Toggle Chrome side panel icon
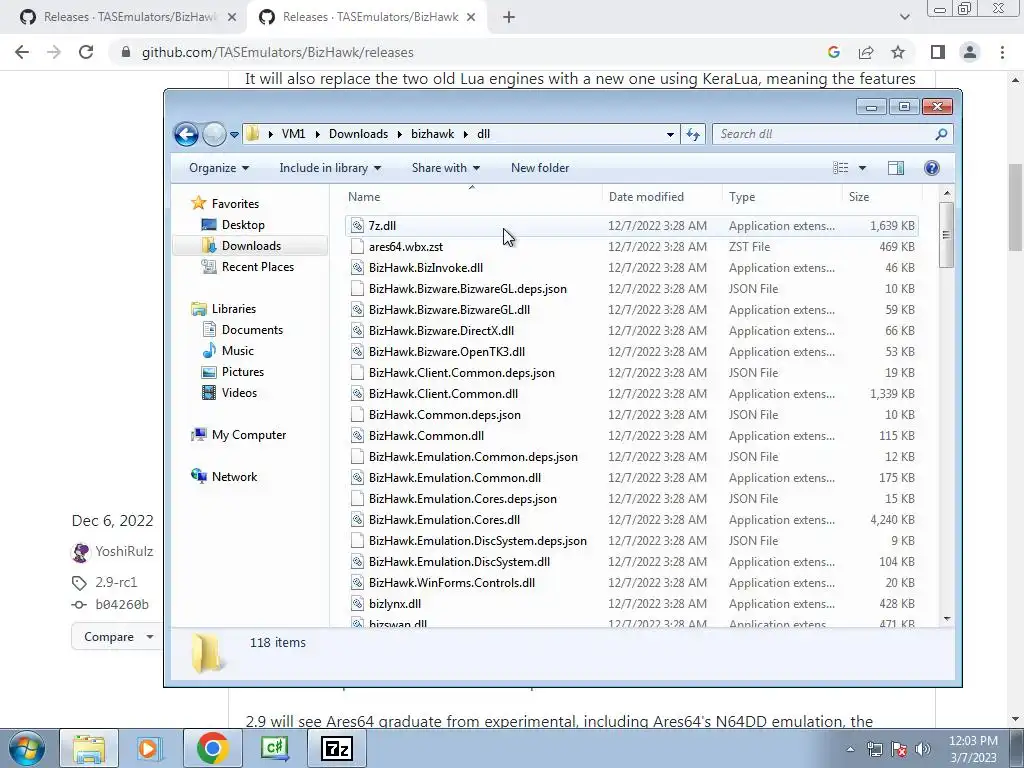Screen dimensions: 1024x768 [938, 52]
